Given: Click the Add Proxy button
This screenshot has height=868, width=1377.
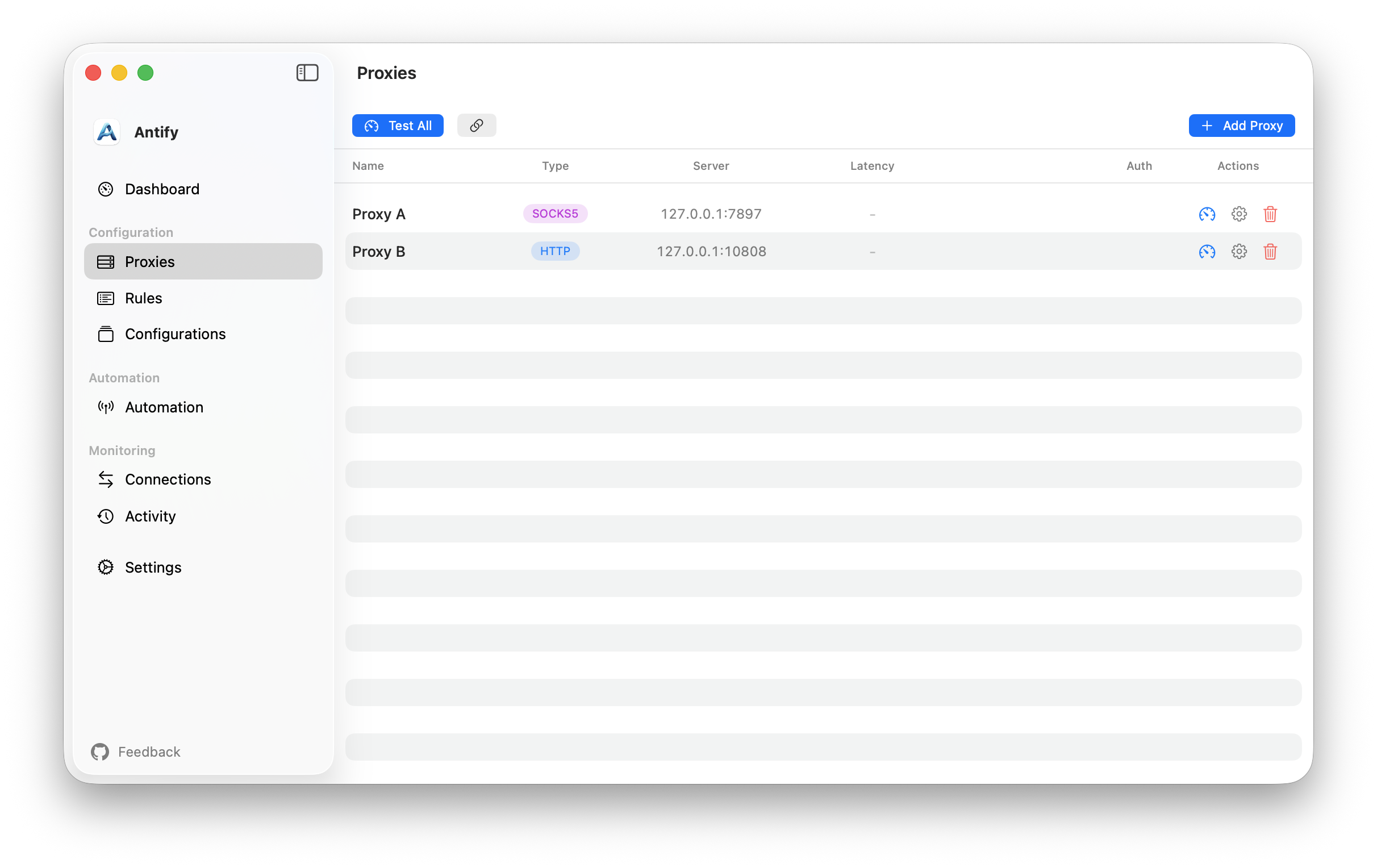Looking at the screenshot, I should (x=1241, y=125).
